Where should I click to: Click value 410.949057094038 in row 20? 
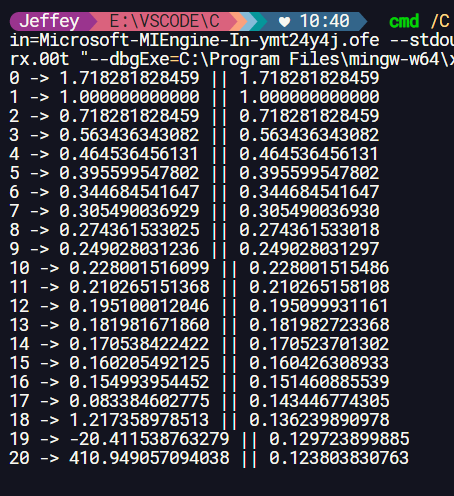click(x=149, y=458)
